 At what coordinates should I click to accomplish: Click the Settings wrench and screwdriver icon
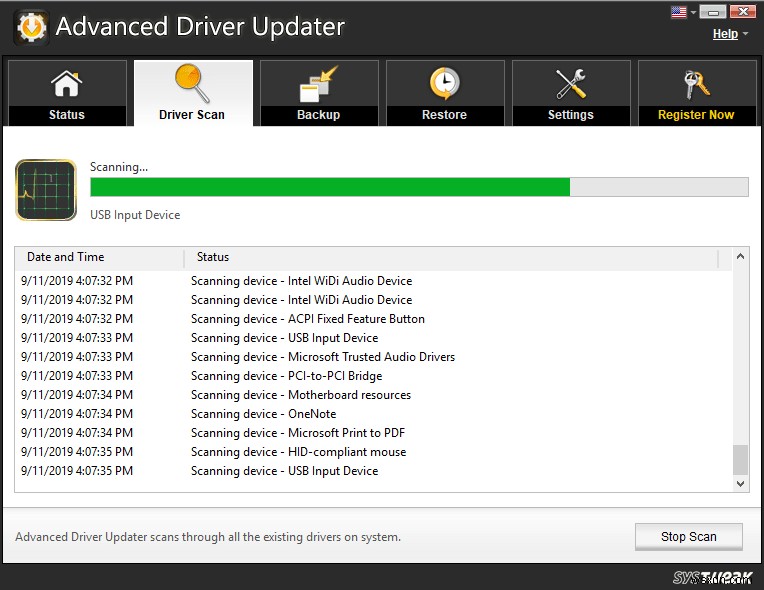571,84
